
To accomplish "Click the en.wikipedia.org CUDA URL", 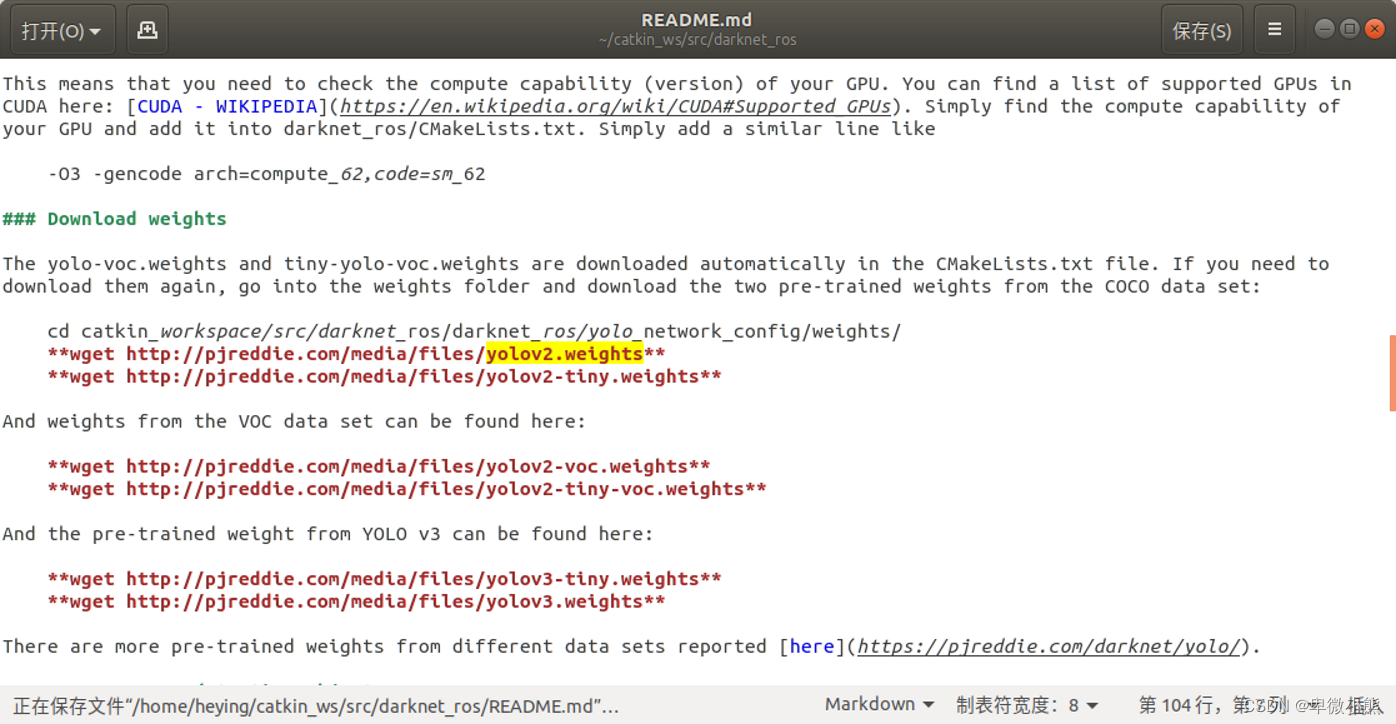I will (x=615, y=106).
